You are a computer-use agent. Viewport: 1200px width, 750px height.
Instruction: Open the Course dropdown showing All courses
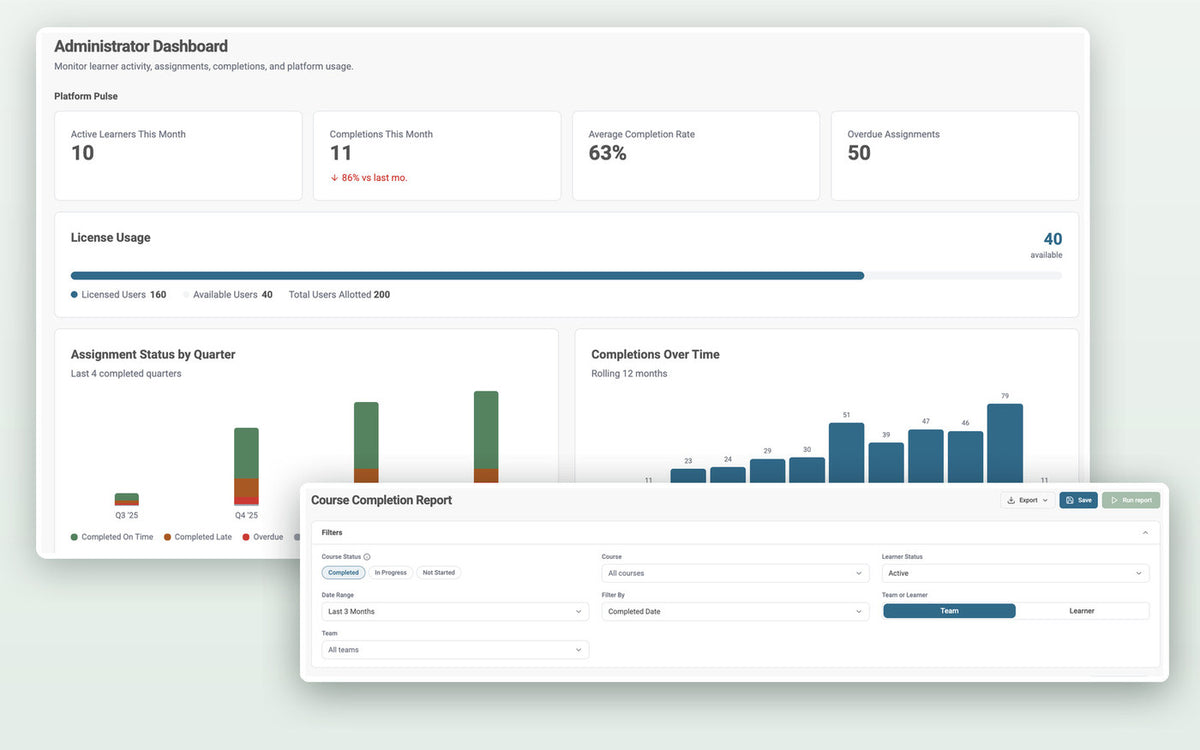tap(735, 574)
